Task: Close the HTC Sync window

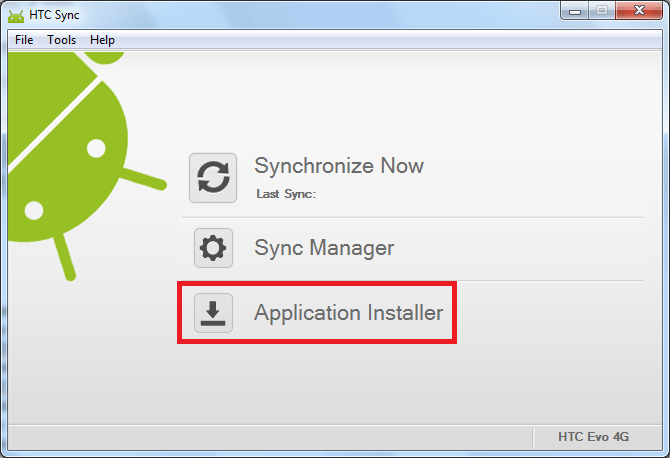Action: pos(639,11)
